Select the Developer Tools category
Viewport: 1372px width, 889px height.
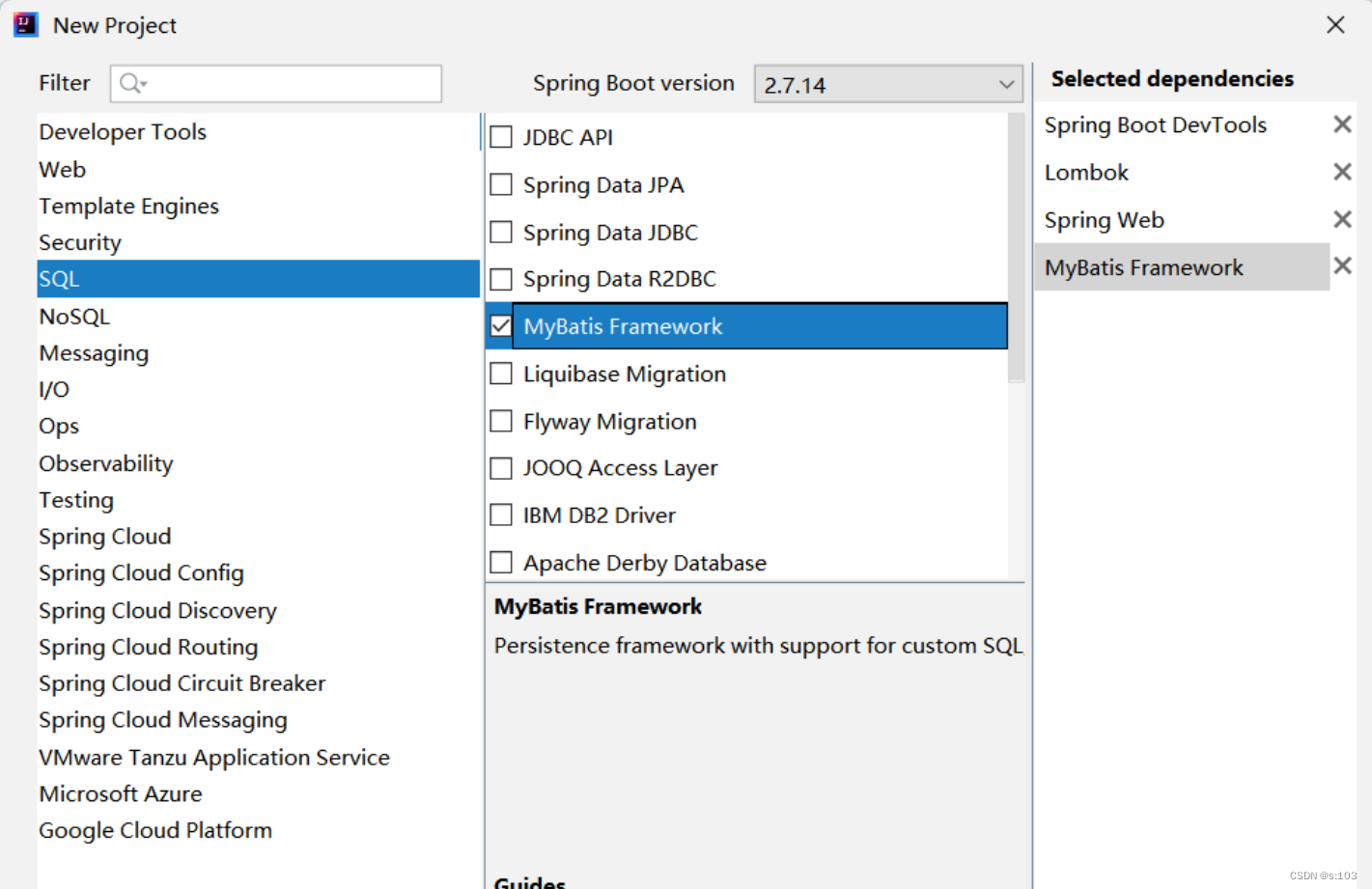point(258,131)
